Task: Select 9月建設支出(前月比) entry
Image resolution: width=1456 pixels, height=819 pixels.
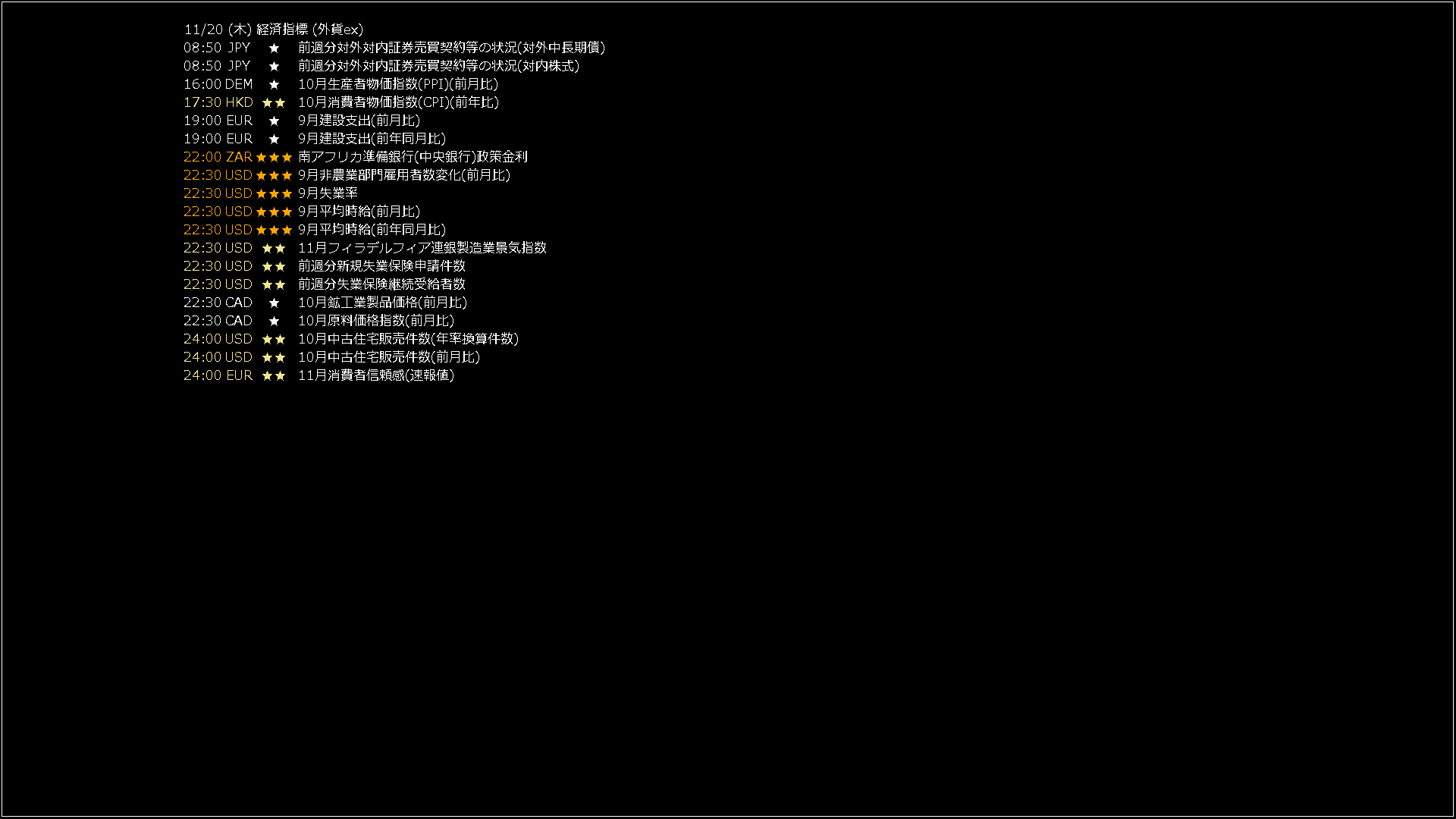Action: 359,121
